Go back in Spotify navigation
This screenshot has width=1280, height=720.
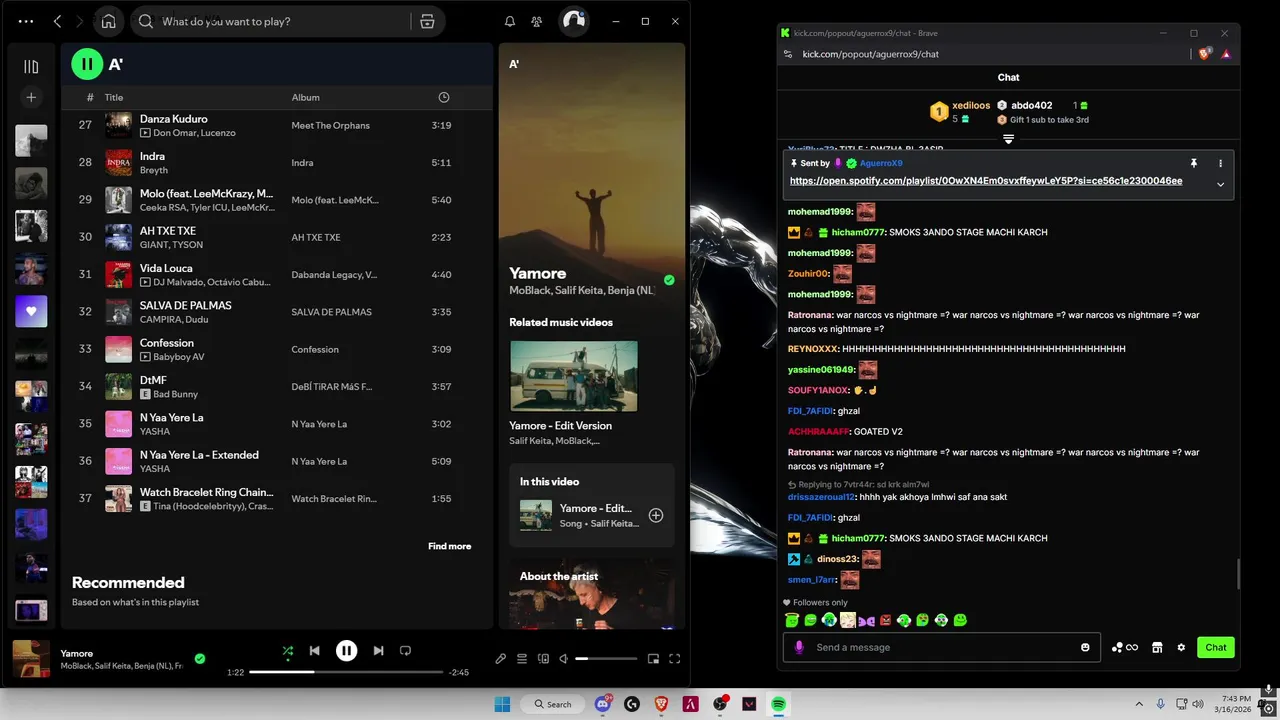point(57,21)
